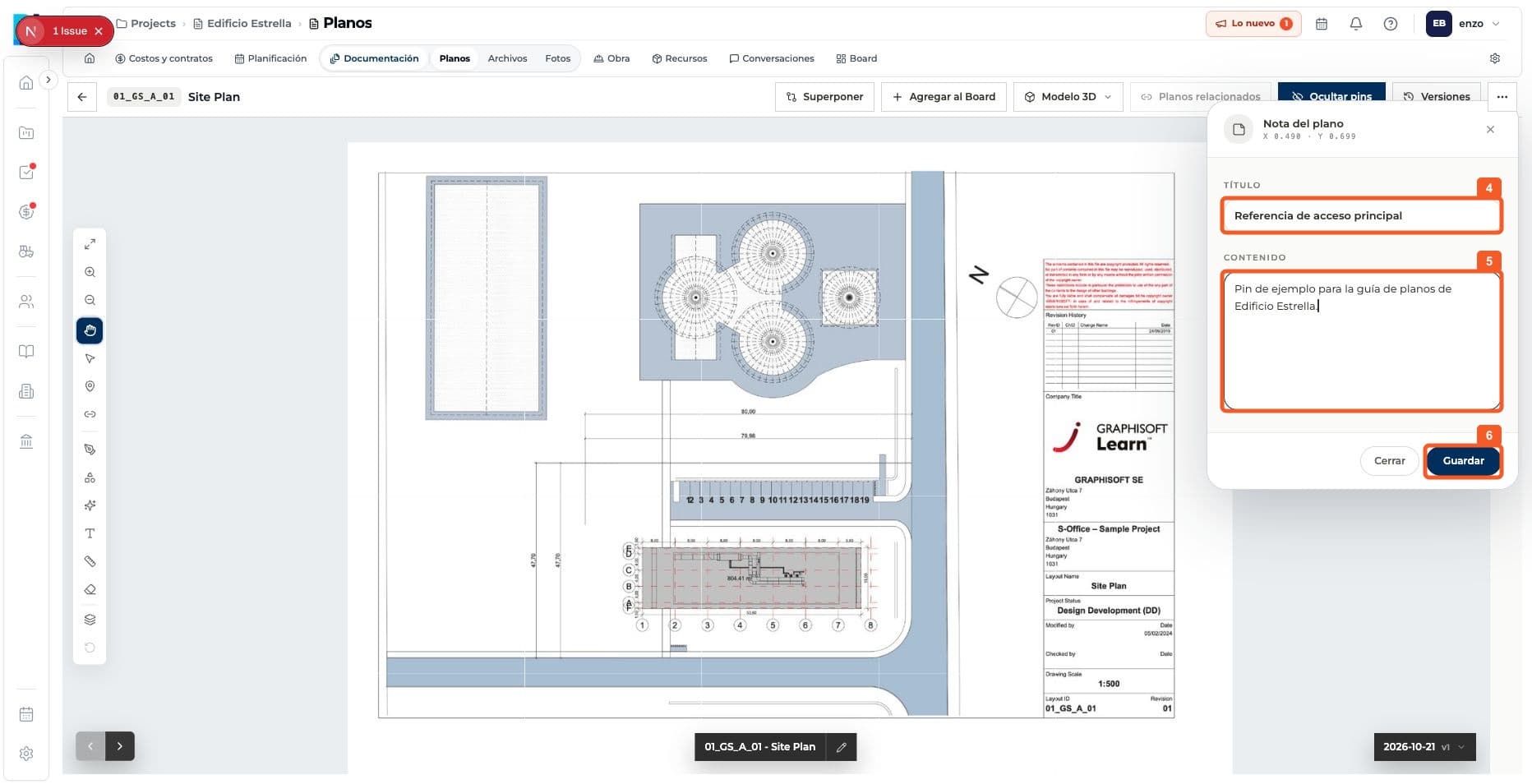The height and width of the screenshot is (784, 1532).
Task: Close the Nota del plano panel
Action: coord(1490,130)
